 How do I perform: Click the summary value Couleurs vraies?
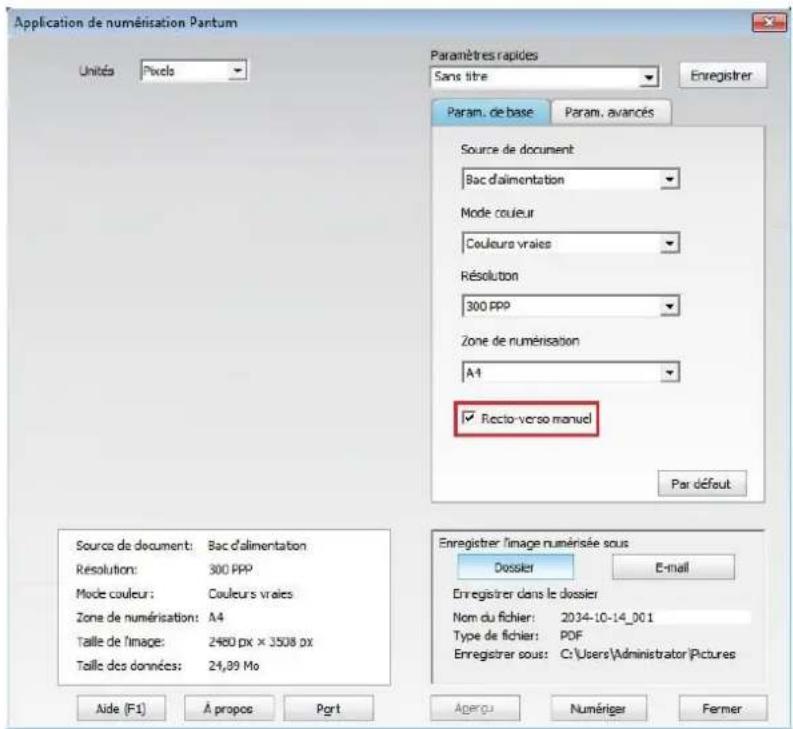point(251,593)
